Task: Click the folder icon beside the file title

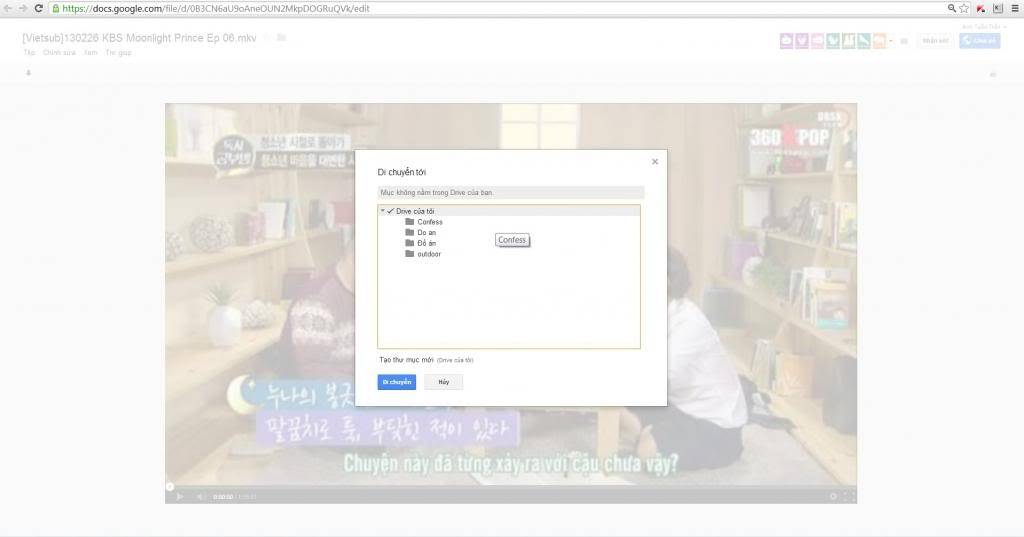Action: pyautogui.click(x=281, y=38)
